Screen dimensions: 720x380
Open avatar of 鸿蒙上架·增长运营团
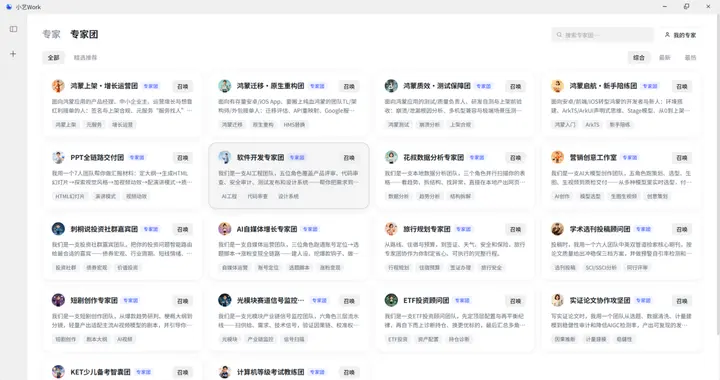pyautogui.click(x=58, y=86)
